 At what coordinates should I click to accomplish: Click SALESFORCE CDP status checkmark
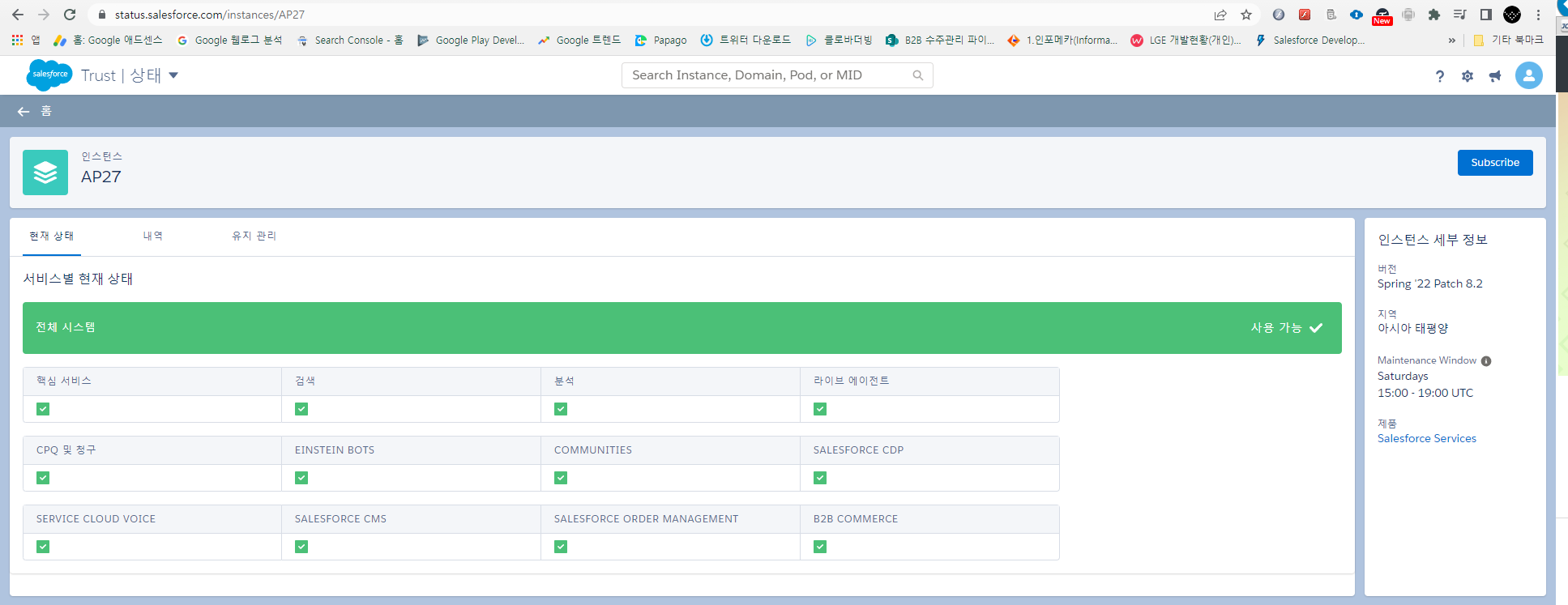pyautogui.click(x=820, y=478)
